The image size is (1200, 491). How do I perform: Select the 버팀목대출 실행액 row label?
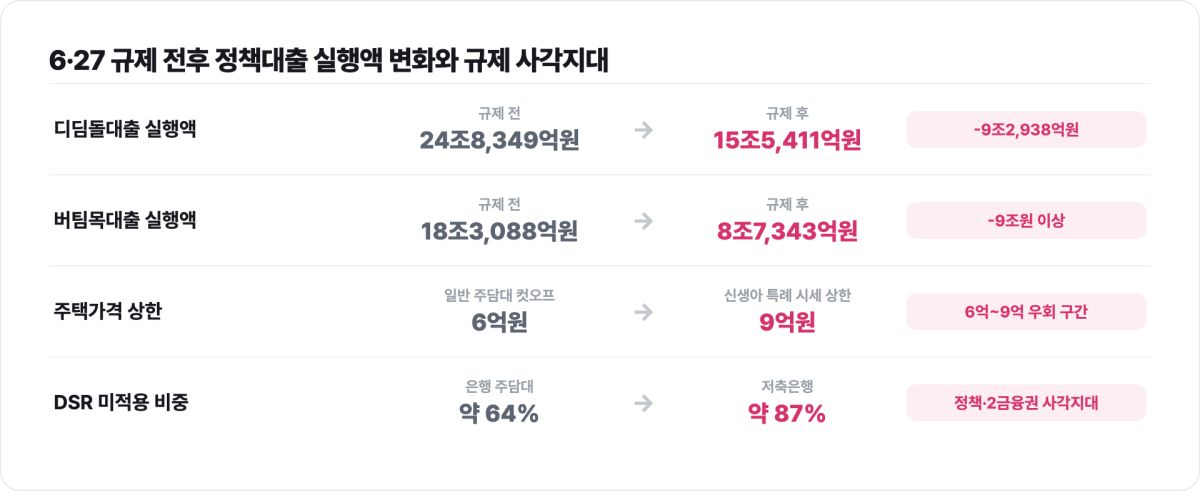[x=125, y=220]
